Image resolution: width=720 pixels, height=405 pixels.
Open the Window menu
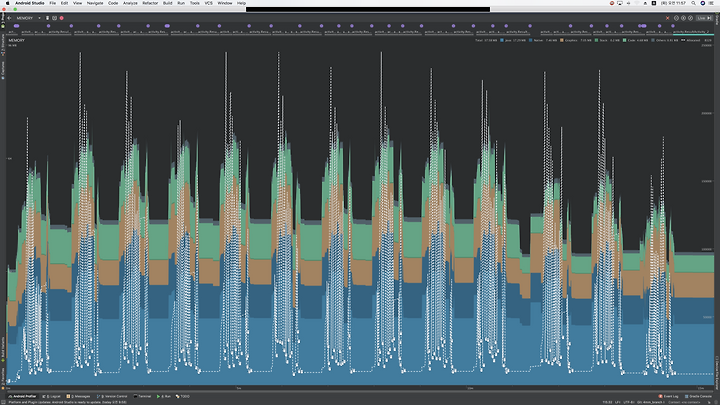[225, 3]
